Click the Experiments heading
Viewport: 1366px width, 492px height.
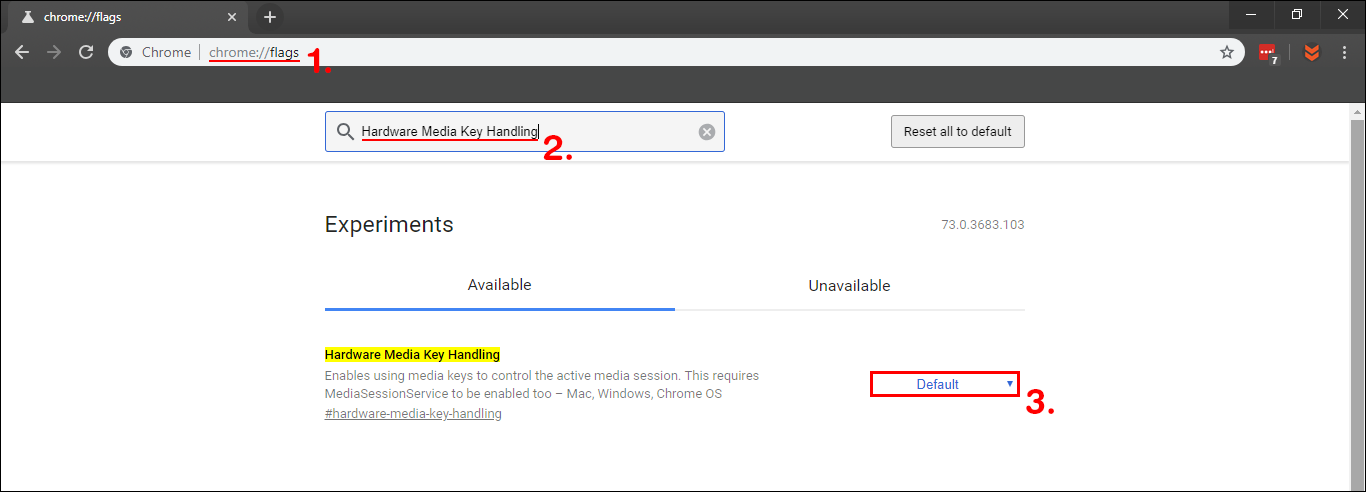point(389,224)
